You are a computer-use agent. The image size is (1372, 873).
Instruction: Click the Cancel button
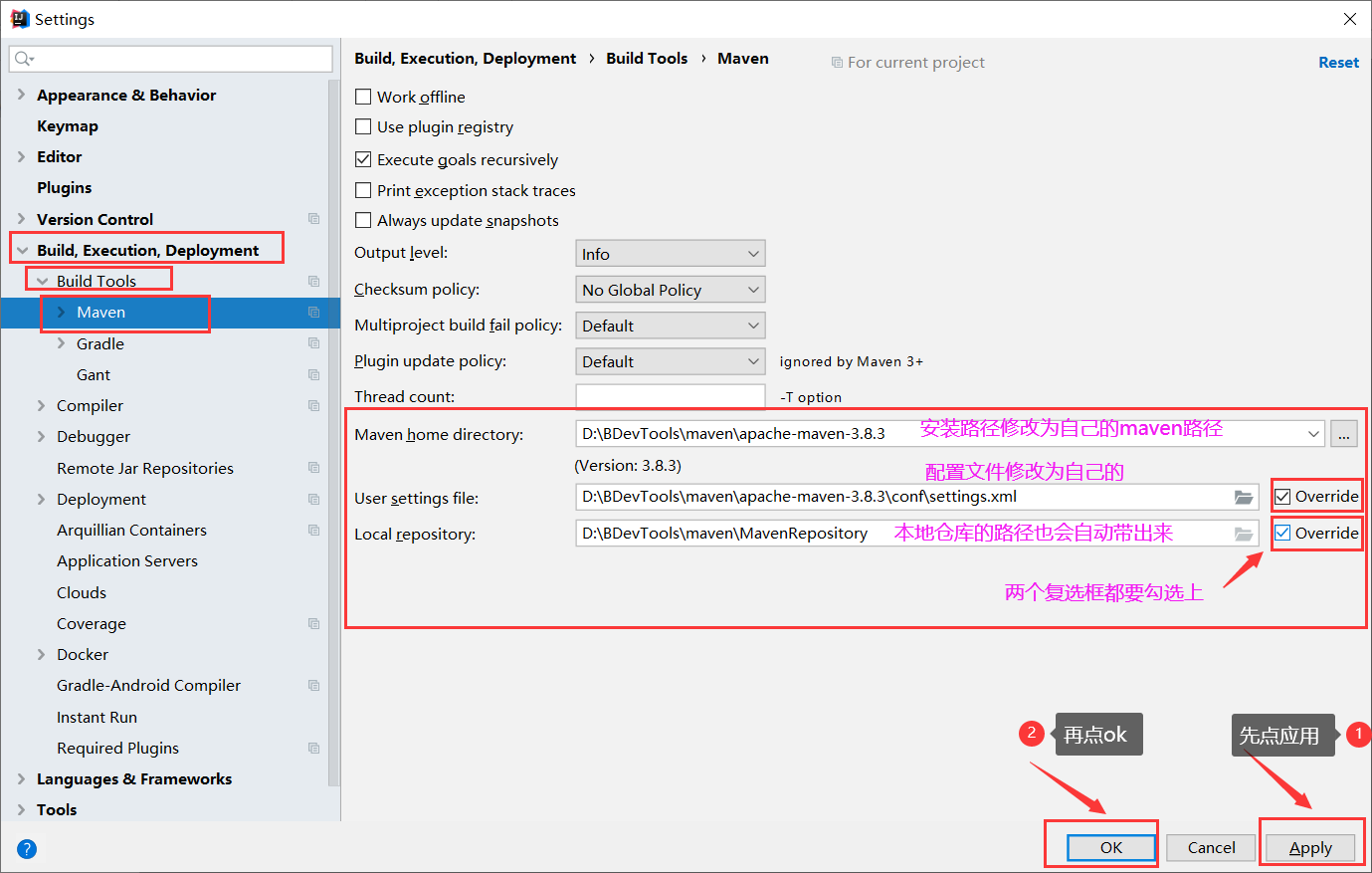pyautogui.click(x=1211, y=847)
